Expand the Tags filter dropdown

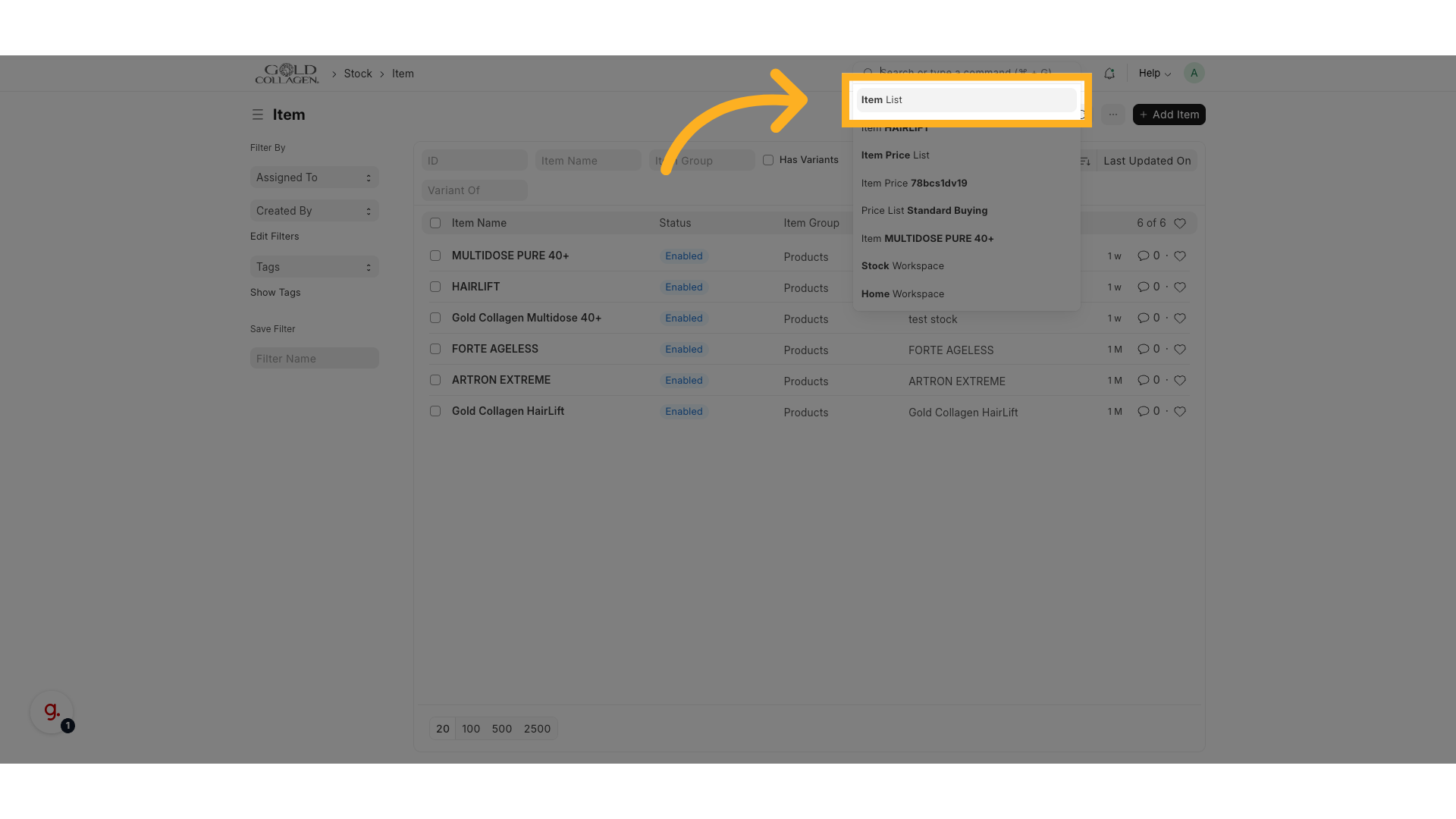click(314, 267)
